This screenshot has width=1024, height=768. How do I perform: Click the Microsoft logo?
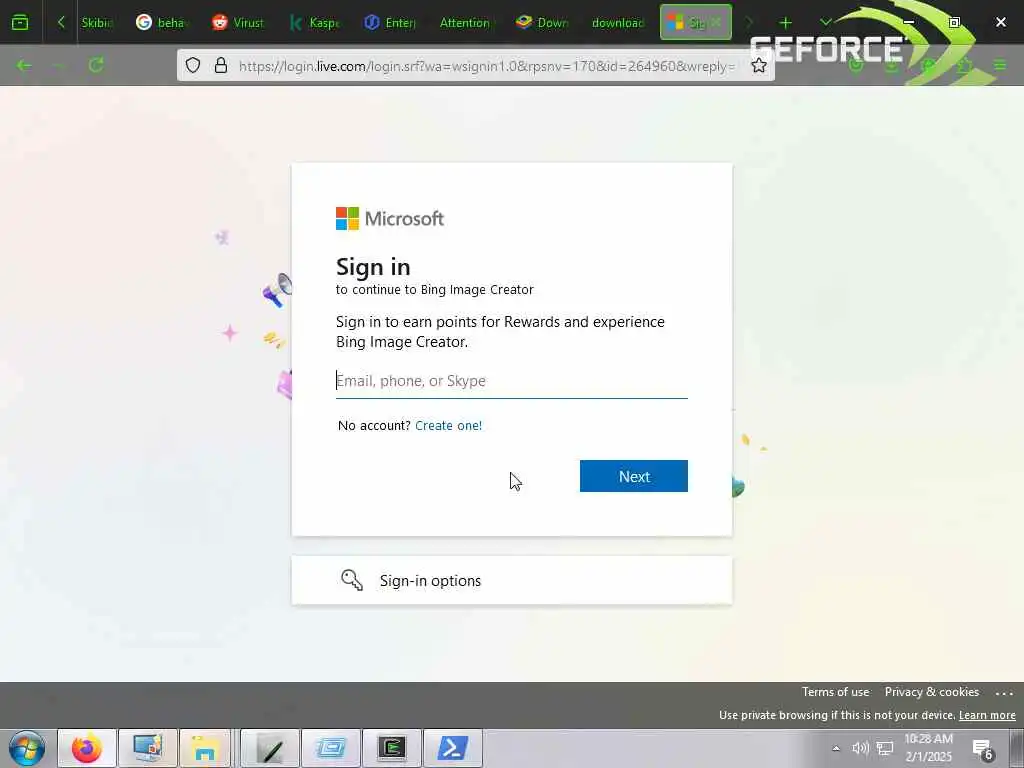point(390,219)
